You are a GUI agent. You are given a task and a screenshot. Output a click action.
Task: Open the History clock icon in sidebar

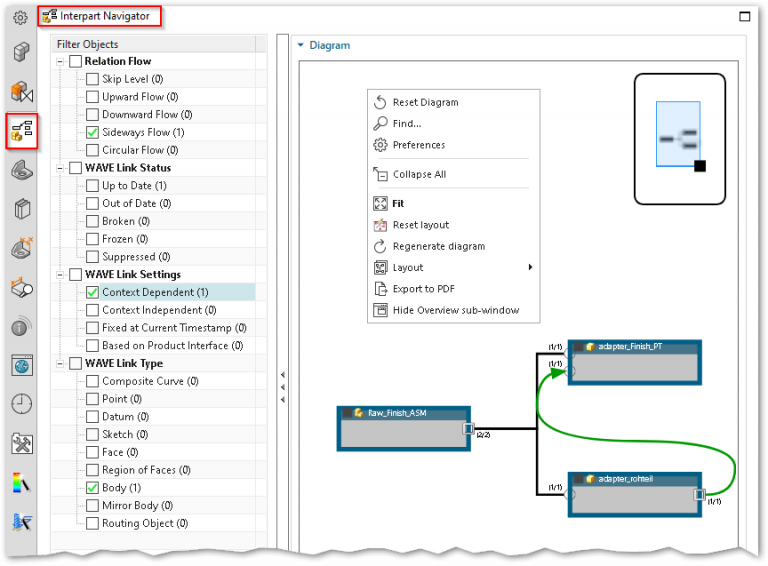pyautogui.click(x=21, y=403)
